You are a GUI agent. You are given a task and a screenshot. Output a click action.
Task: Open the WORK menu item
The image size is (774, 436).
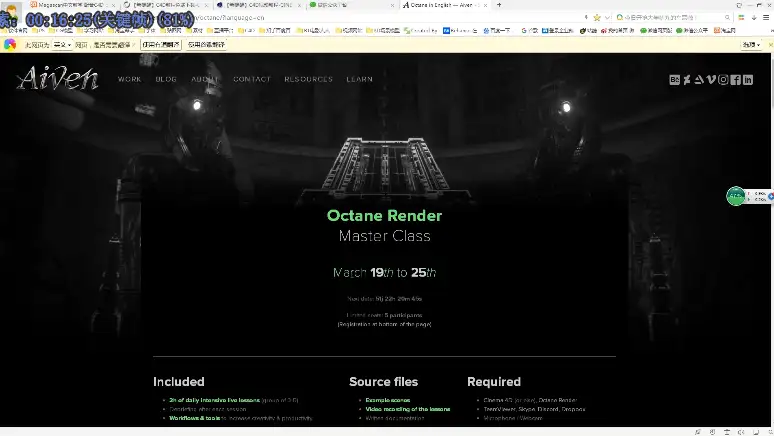tap(130, 79)
